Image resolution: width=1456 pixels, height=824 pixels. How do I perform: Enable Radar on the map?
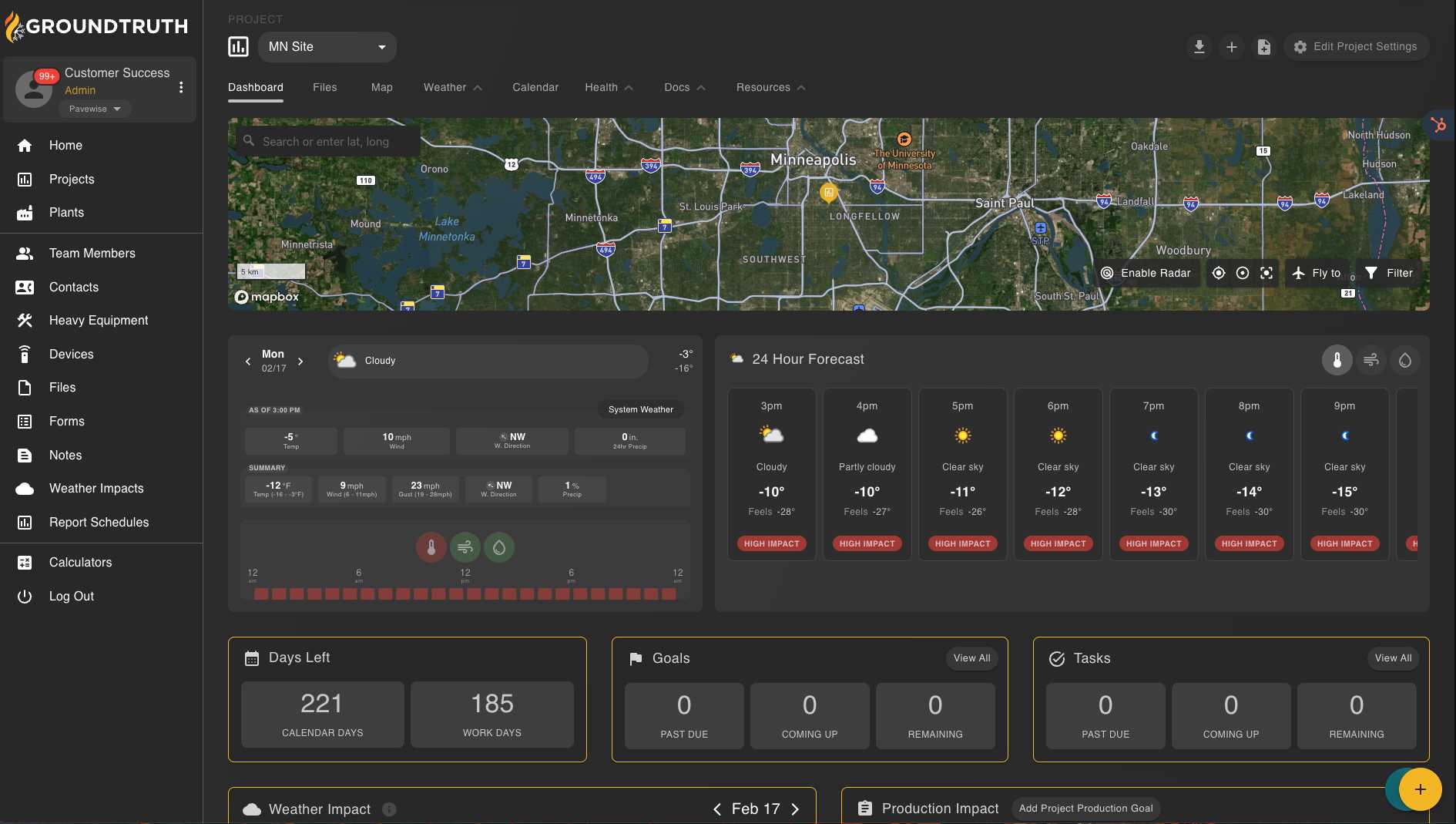coord(1146,273)
